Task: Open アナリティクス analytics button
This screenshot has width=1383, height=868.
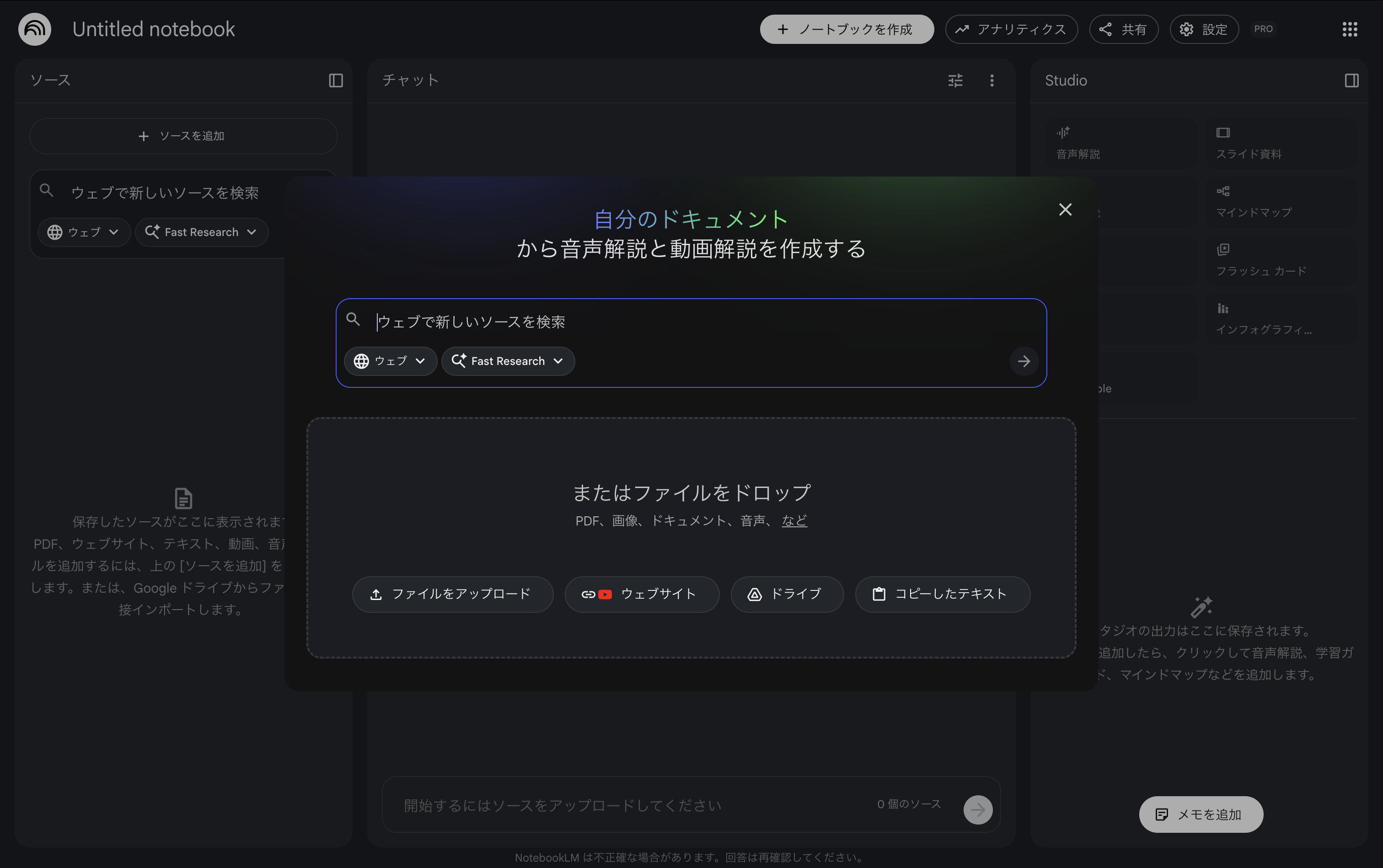Action: 1011,29
